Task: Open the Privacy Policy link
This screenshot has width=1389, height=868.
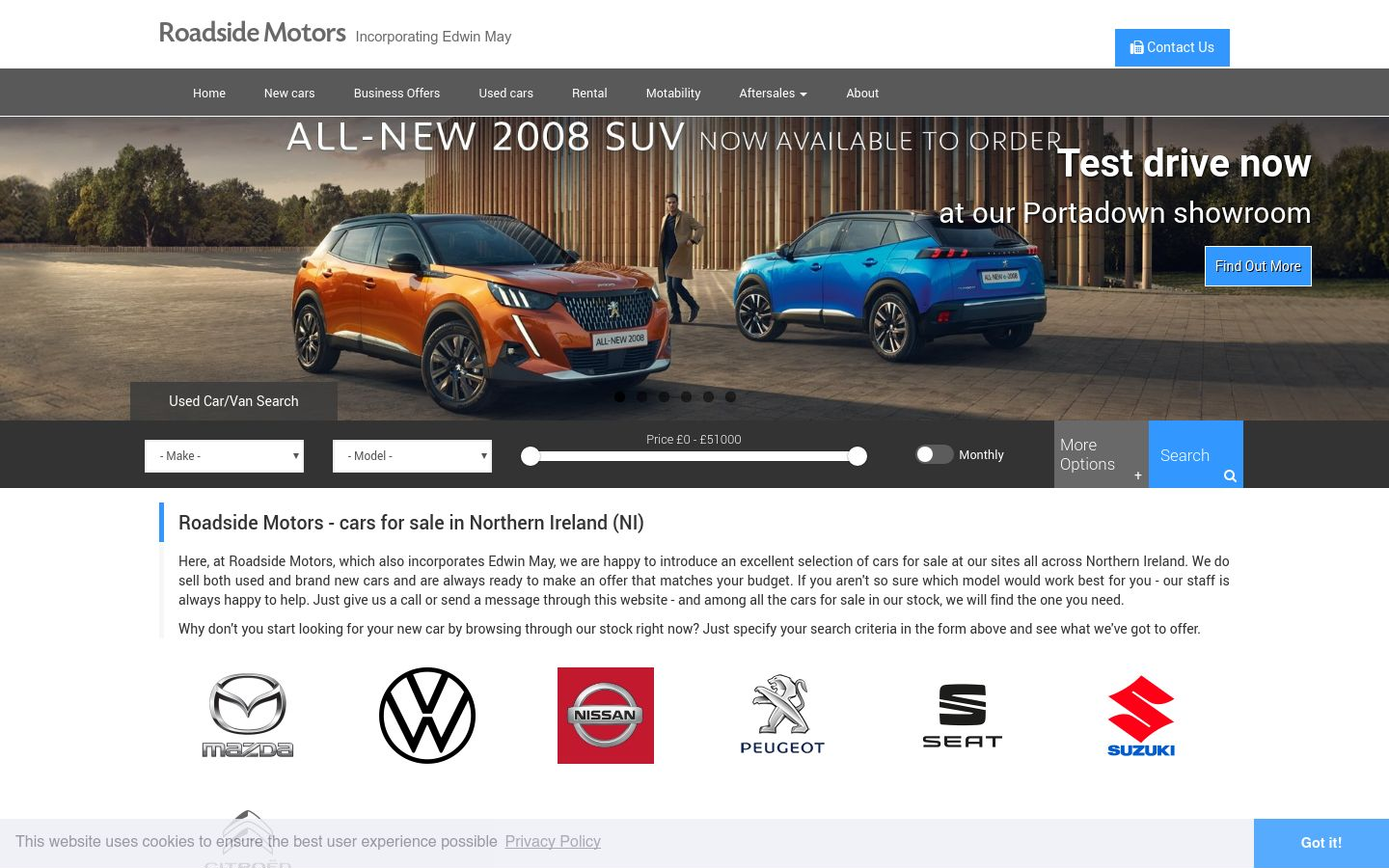Action: click(553, 841)
